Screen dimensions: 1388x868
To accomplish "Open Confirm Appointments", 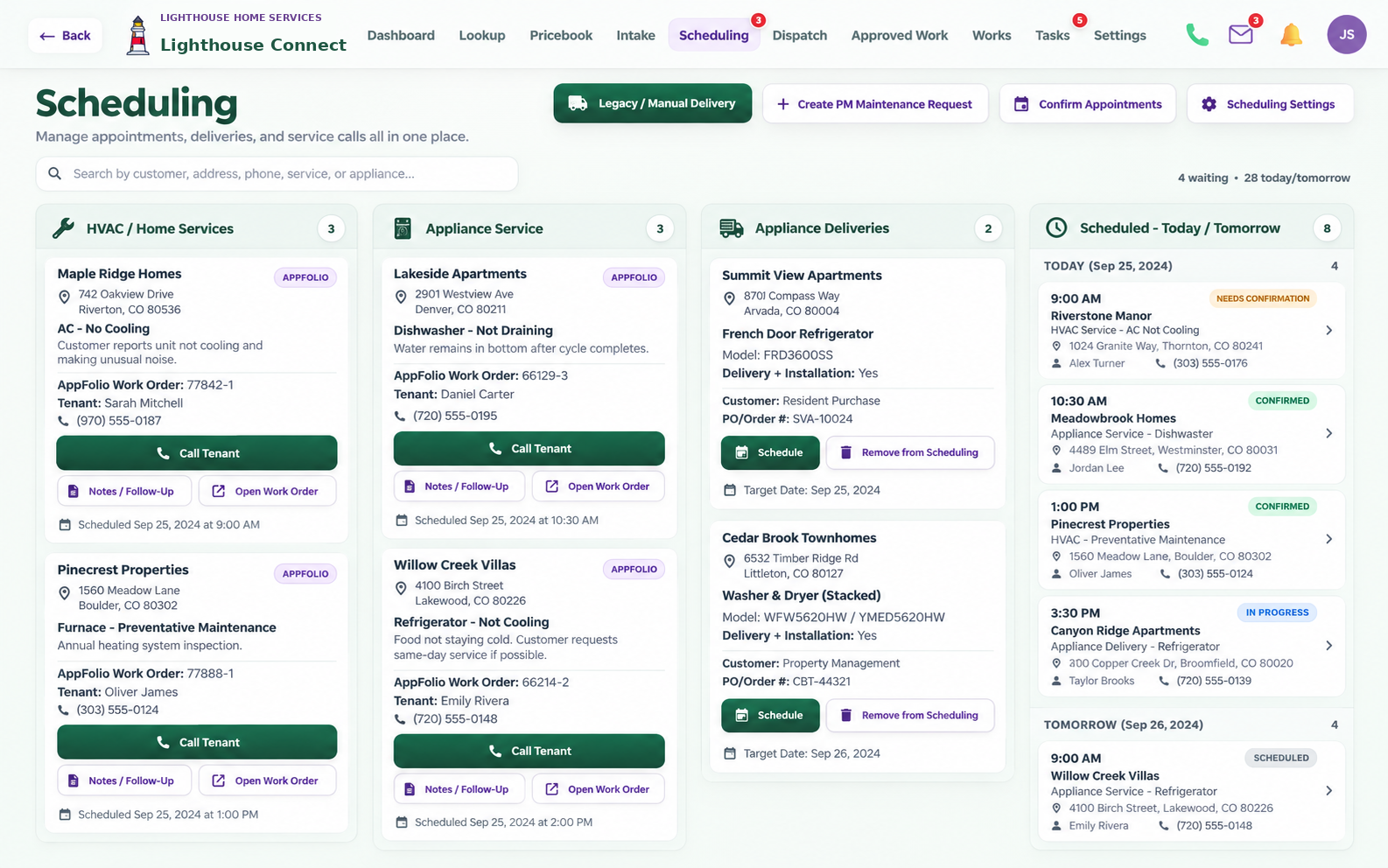I will point(1088,104).
